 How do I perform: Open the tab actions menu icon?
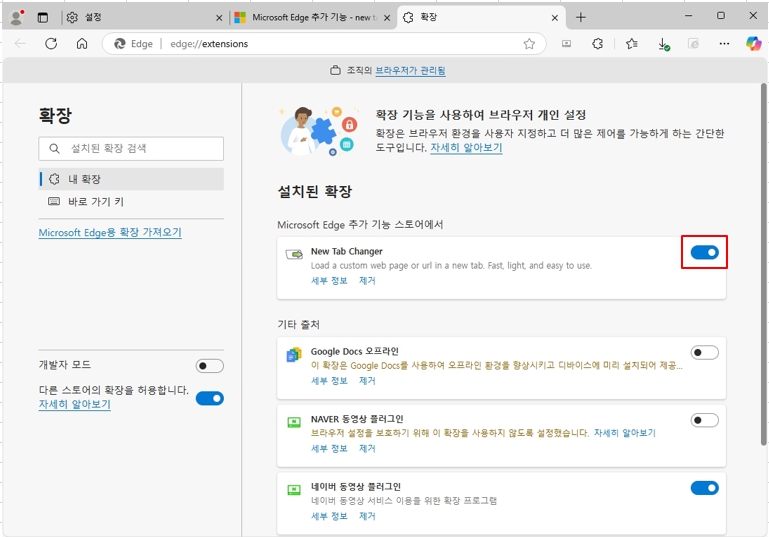coord(43,17)
